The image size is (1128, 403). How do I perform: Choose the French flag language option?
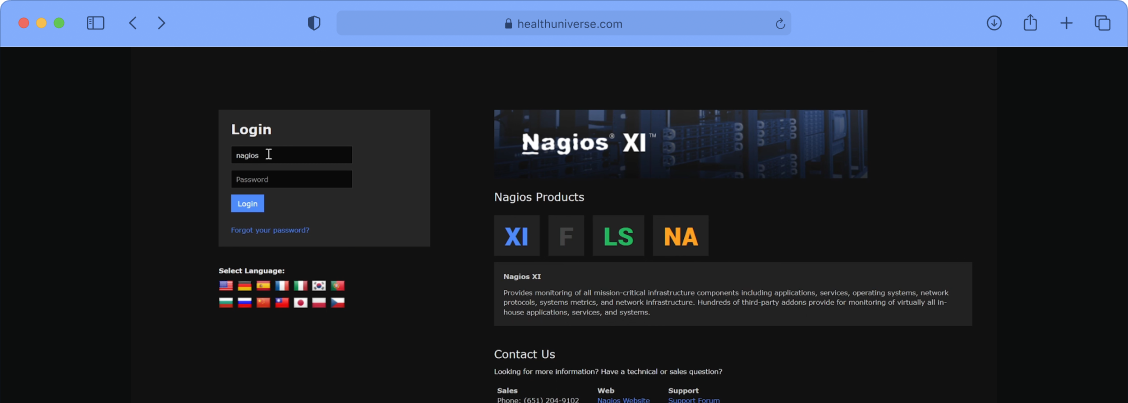(x=282, y=286)
